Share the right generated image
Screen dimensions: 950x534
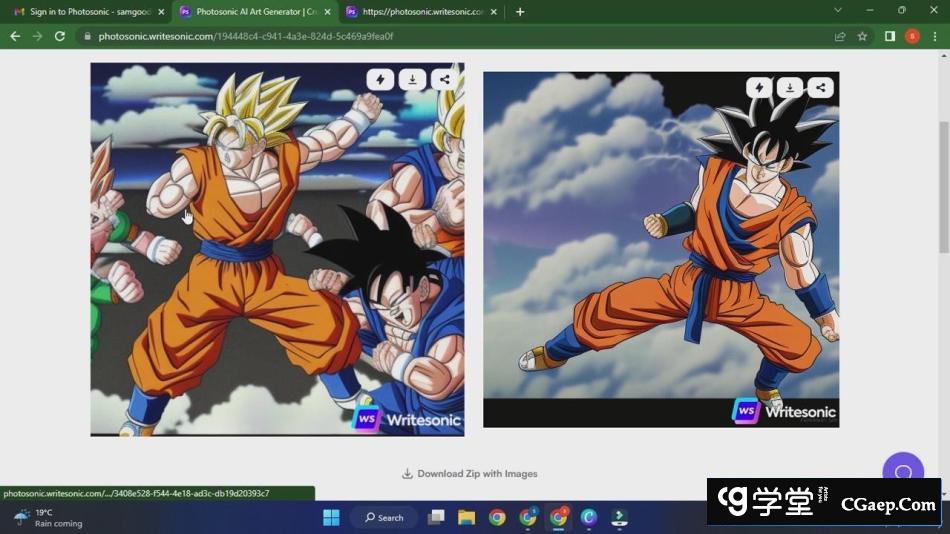(x=821, y=88)
